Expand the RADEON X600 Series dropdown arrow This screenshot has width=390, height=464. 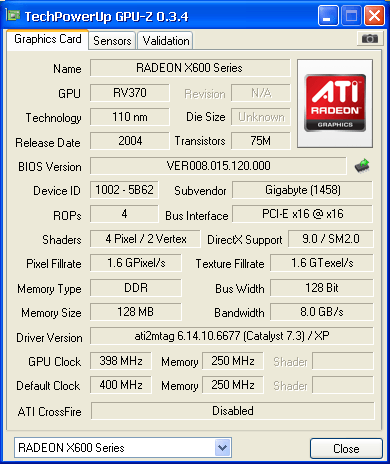pos(223,447)
